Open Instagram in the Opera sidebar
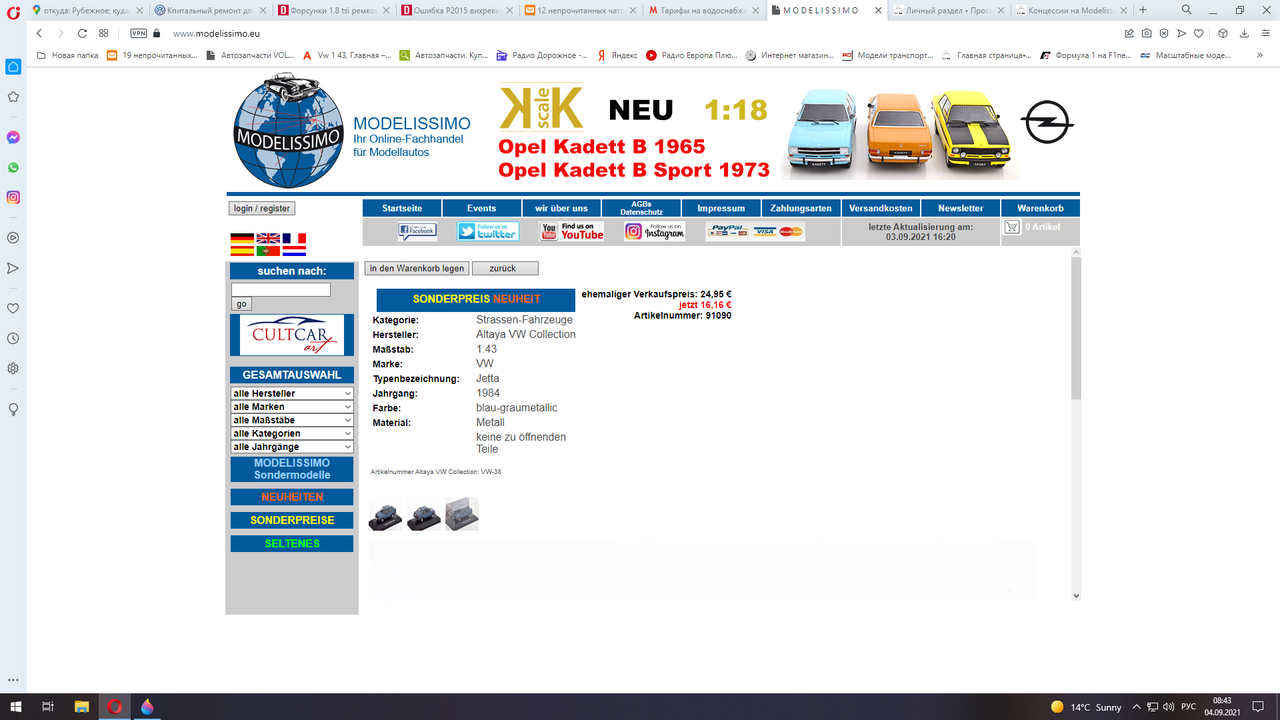This screenshot has width=1280, height=720. 13,197
